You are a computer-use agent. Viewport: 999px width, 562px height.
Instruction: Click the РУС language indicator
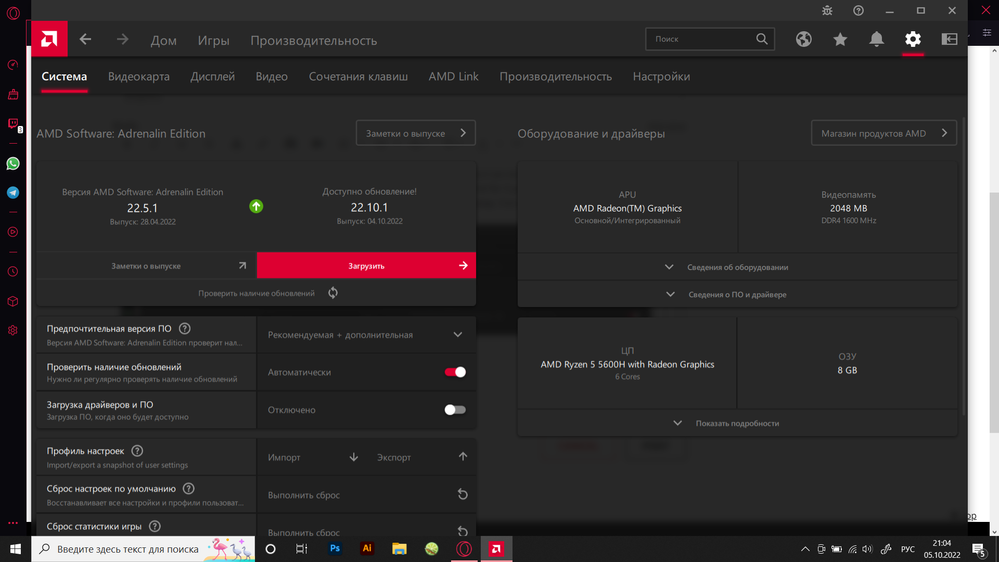(907, 549)
